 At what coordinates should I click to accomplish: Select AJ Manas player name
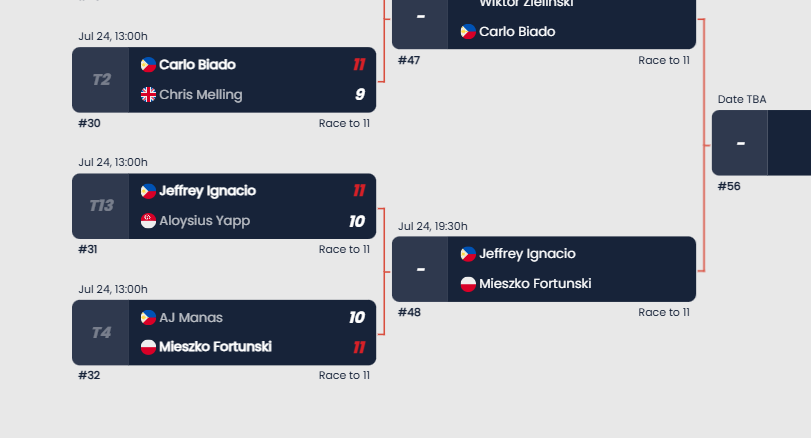click(x=191, y=318)
